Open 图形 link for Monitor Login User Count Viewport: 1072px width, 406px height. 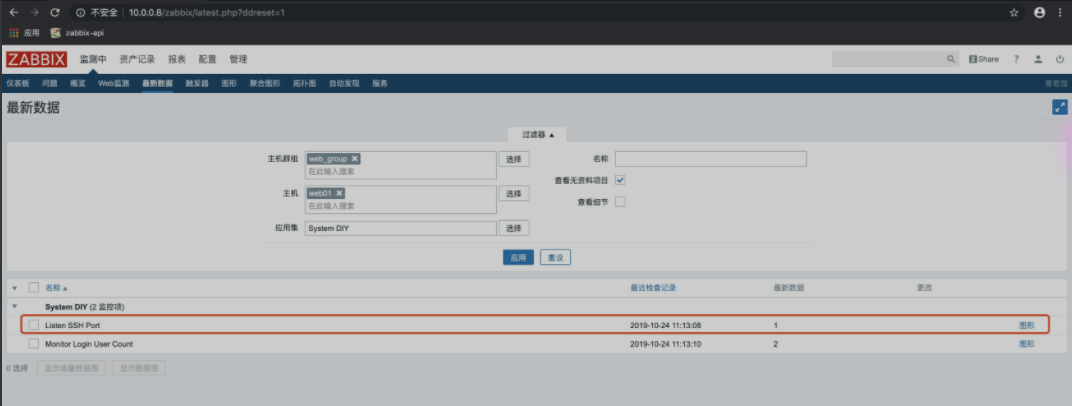pos(1026,344)
